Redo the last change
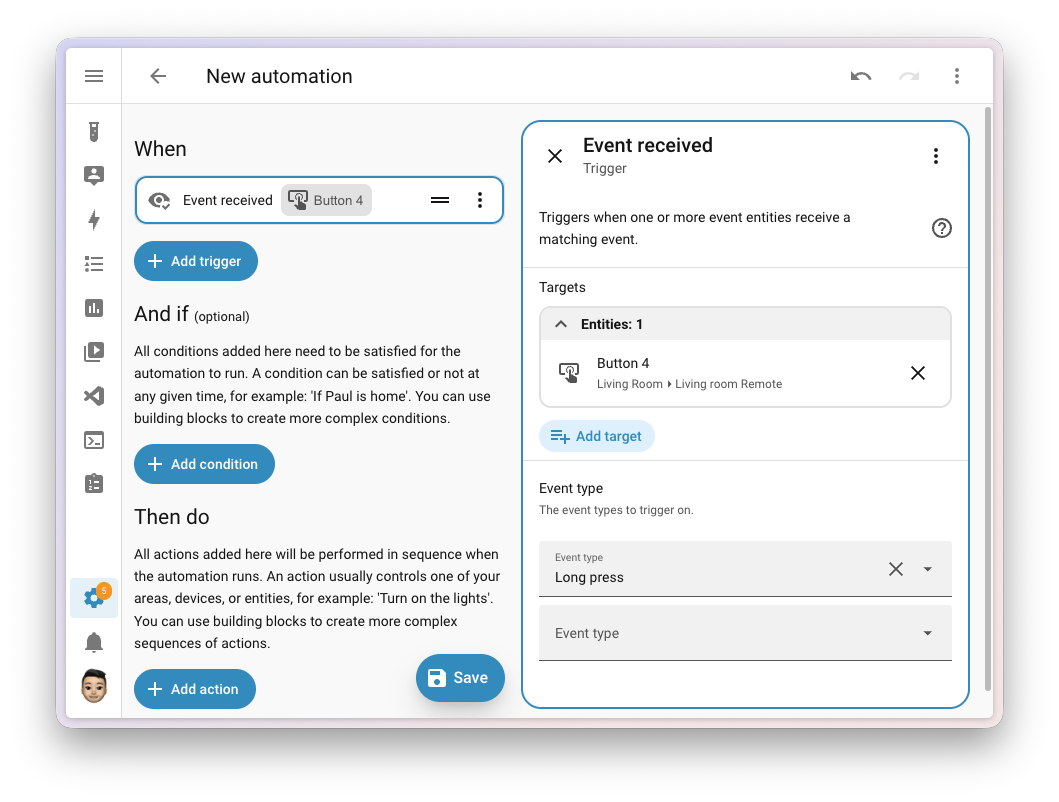 (x=908, y=76)
